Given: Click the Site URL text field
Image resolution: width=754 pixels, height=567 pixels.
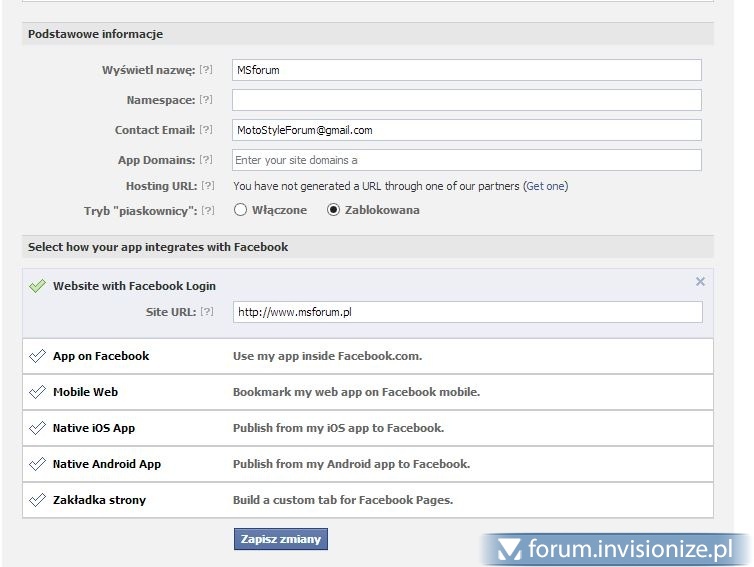Looking at the screenshot, I should coord(466,312).
